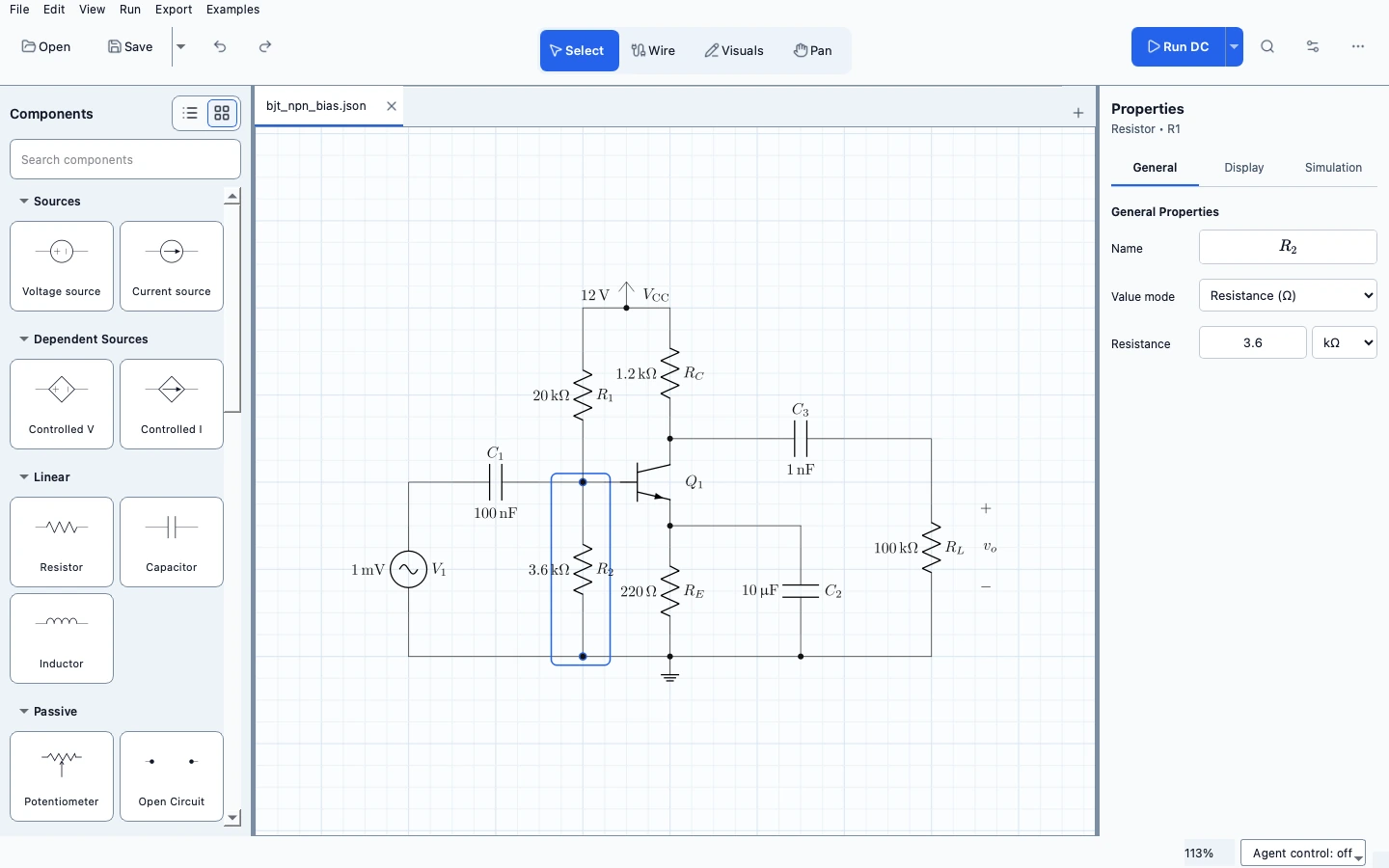This screenshot has width=1389, height=868.
Task: Open the Agent control selector
Action: [1303, 854]
